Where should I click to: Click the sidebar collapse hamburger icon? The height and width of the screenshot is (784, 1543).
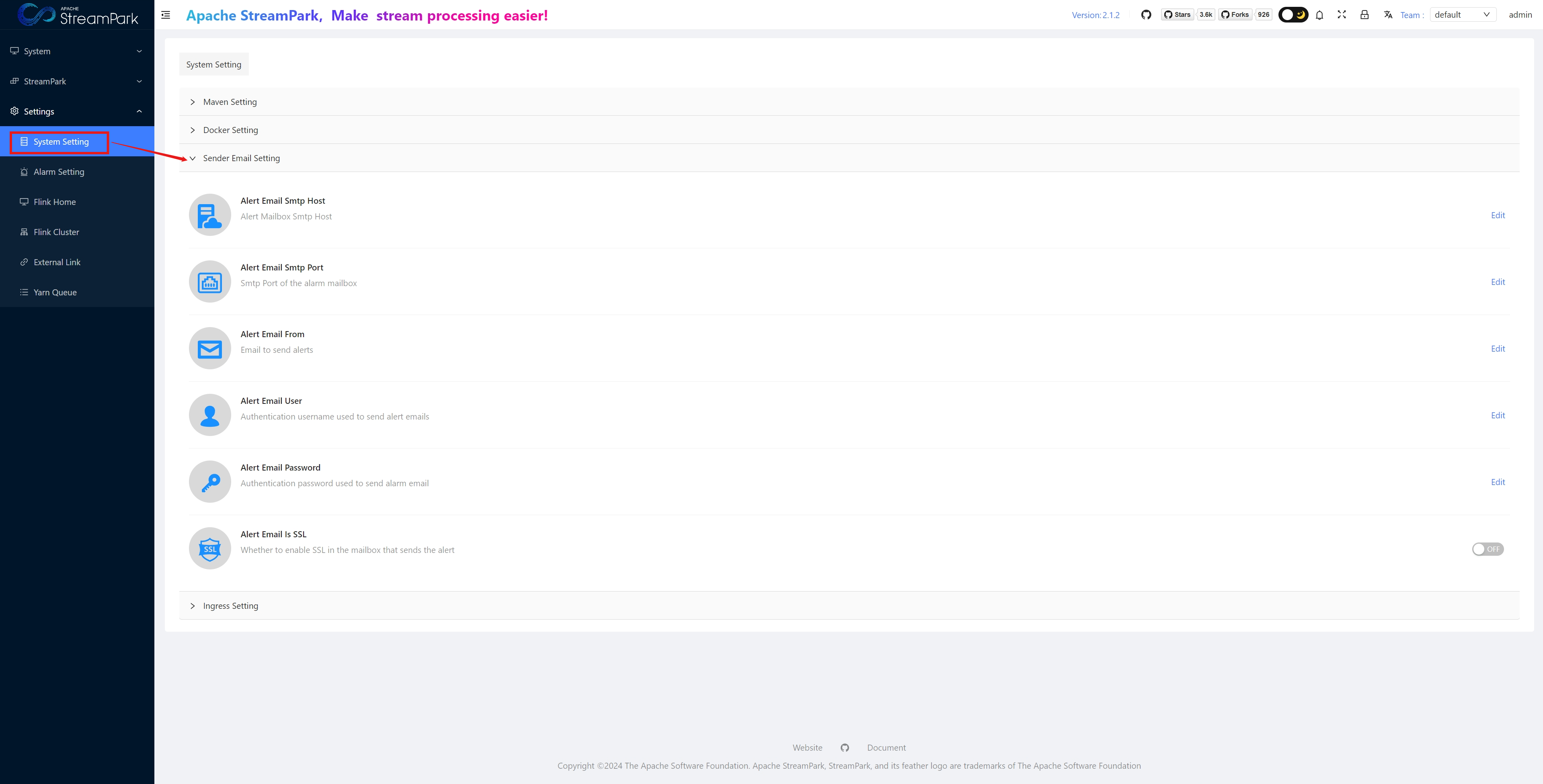[x=166, y=15]
